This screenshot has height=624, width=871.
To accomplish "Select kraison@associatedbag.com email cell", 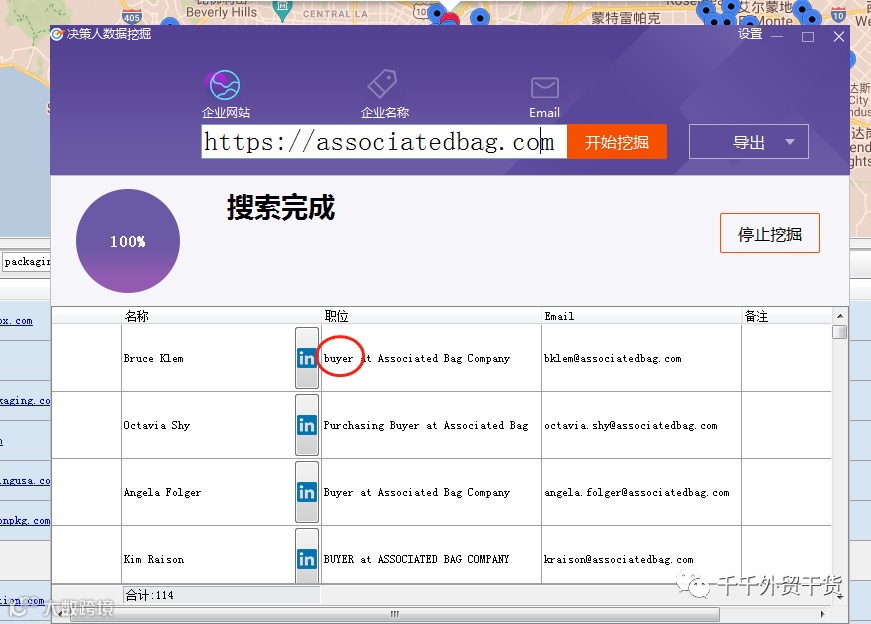I will [x=641, y=556].
